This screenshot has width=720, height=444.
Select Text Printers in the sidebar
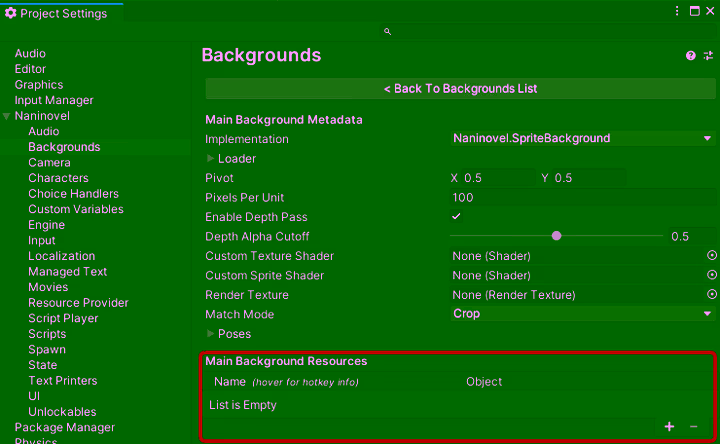click(62, 381)
